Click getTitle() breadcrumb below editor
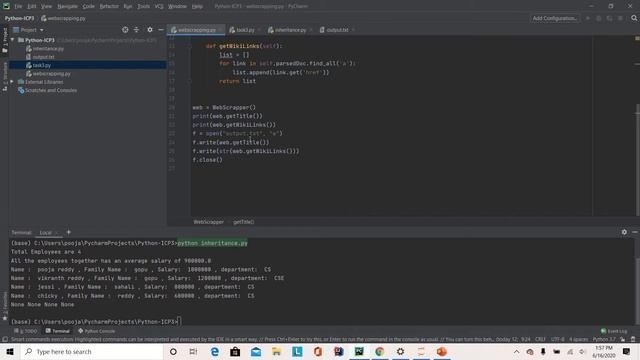640x360 pixels. pyautogui.click(x=243, y=222)
